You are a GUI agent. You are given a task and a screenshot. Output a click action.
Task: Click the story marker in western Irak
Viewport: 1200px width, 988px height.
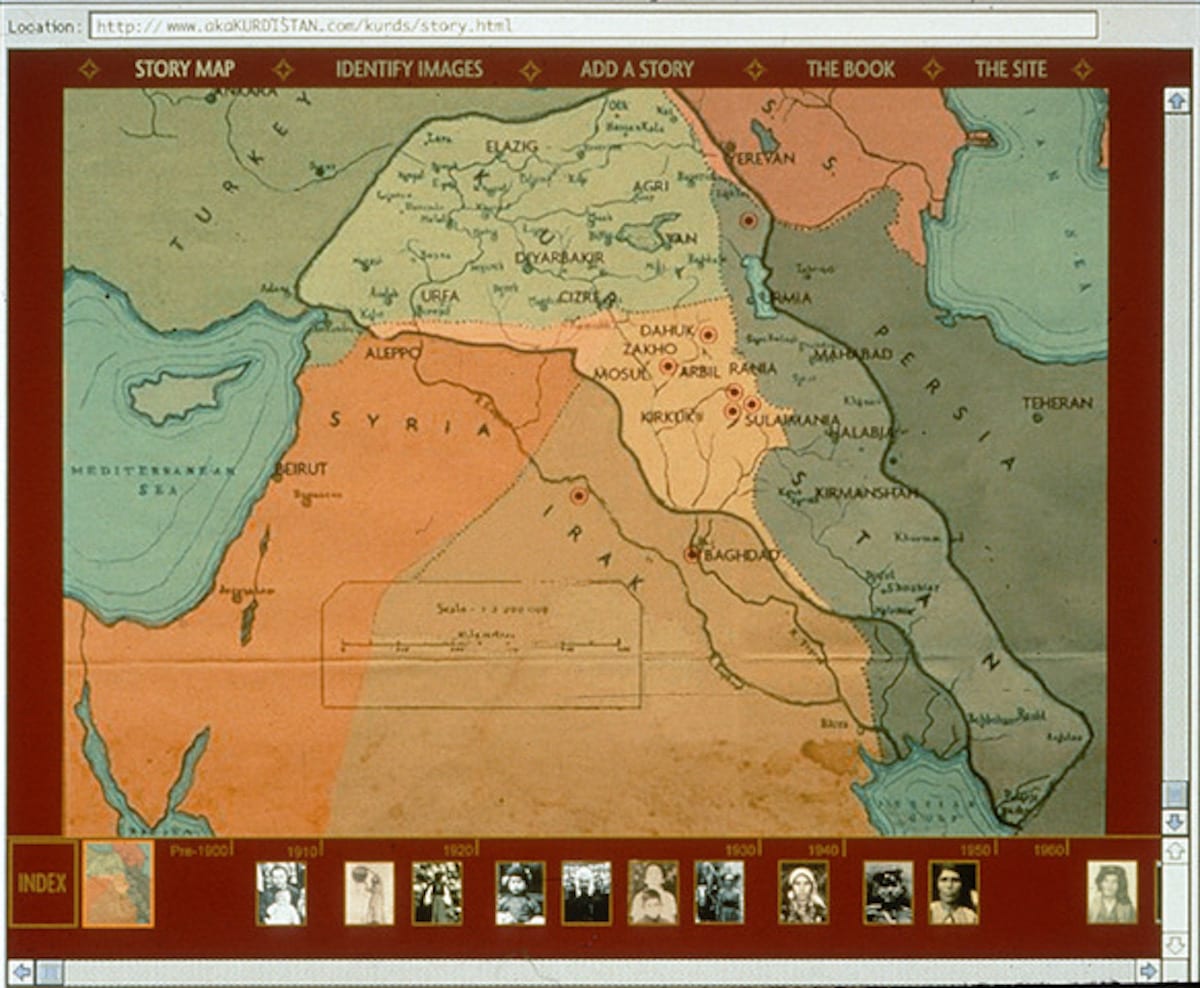578,495
